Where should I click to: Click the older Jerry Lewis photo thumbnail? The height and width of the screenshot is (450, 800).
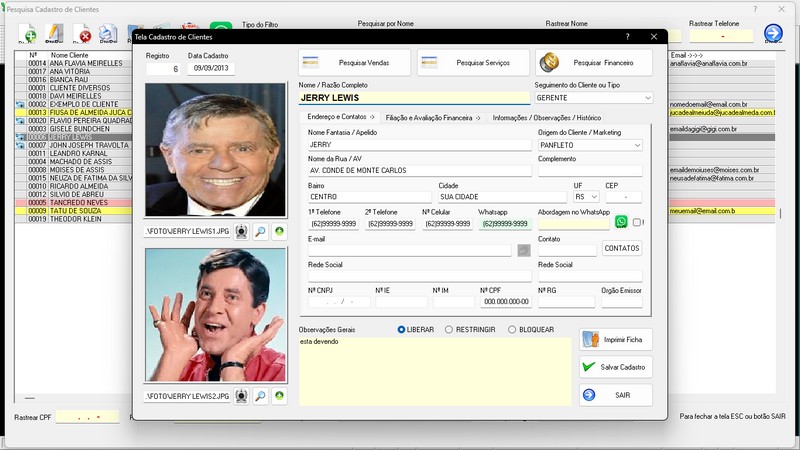pyautogui.click(x=215, y=150)
